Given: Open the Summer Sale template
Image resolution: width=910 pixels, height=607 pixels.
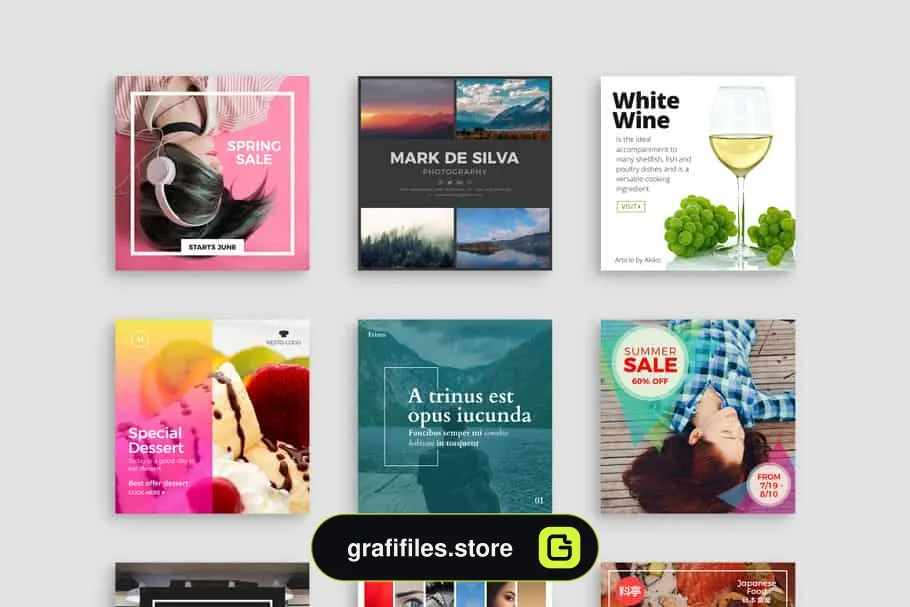Looking at the screenshot, I should click(x=698, y=416).
